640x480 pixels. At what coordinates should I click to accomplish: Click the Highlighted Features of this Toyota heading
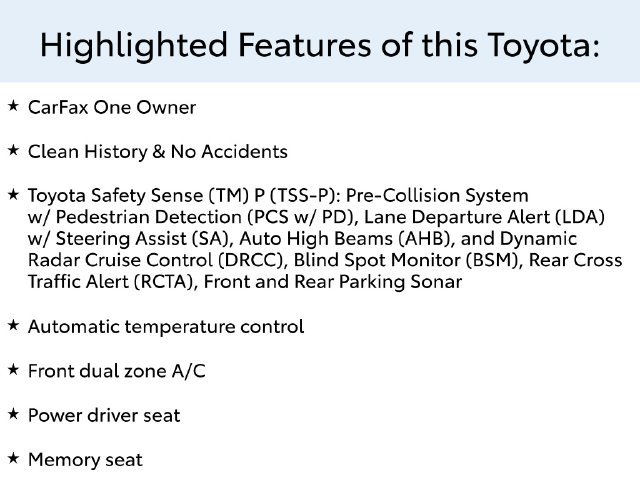tap(320, 44)
